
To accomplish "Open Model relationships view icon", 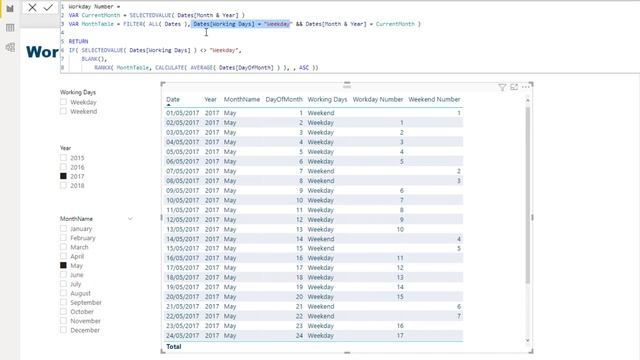I will [x=10, y=47].
